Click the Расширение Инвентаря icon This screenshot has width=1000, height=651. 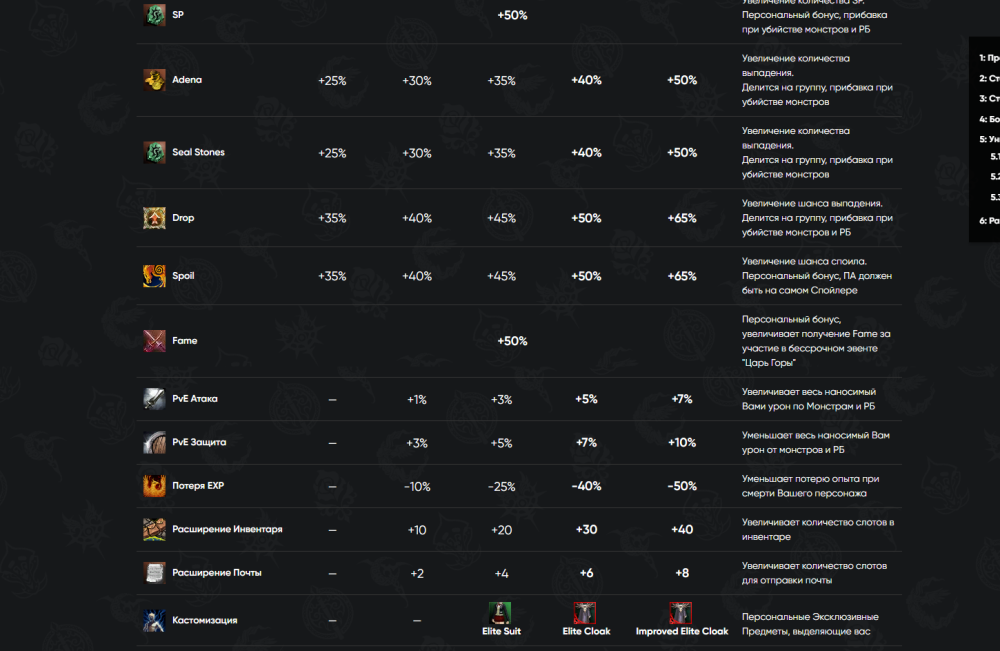pyautogui.click(x=154, y=529)
